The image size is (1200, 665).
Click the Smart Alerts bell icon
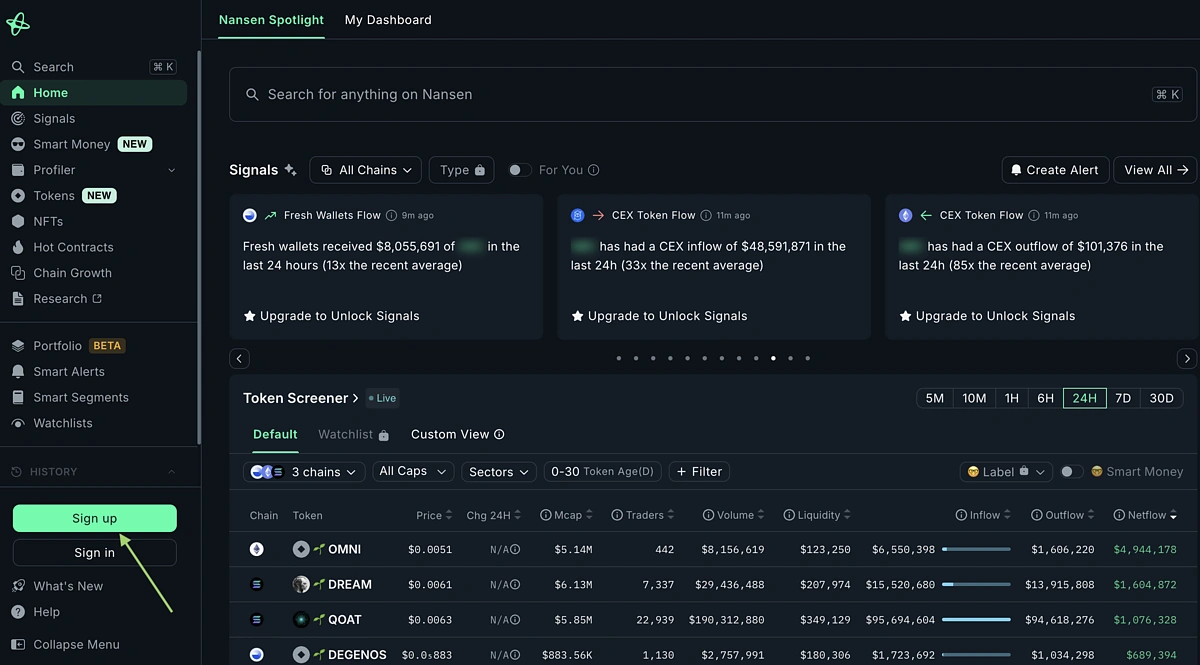tap(18, 371)
